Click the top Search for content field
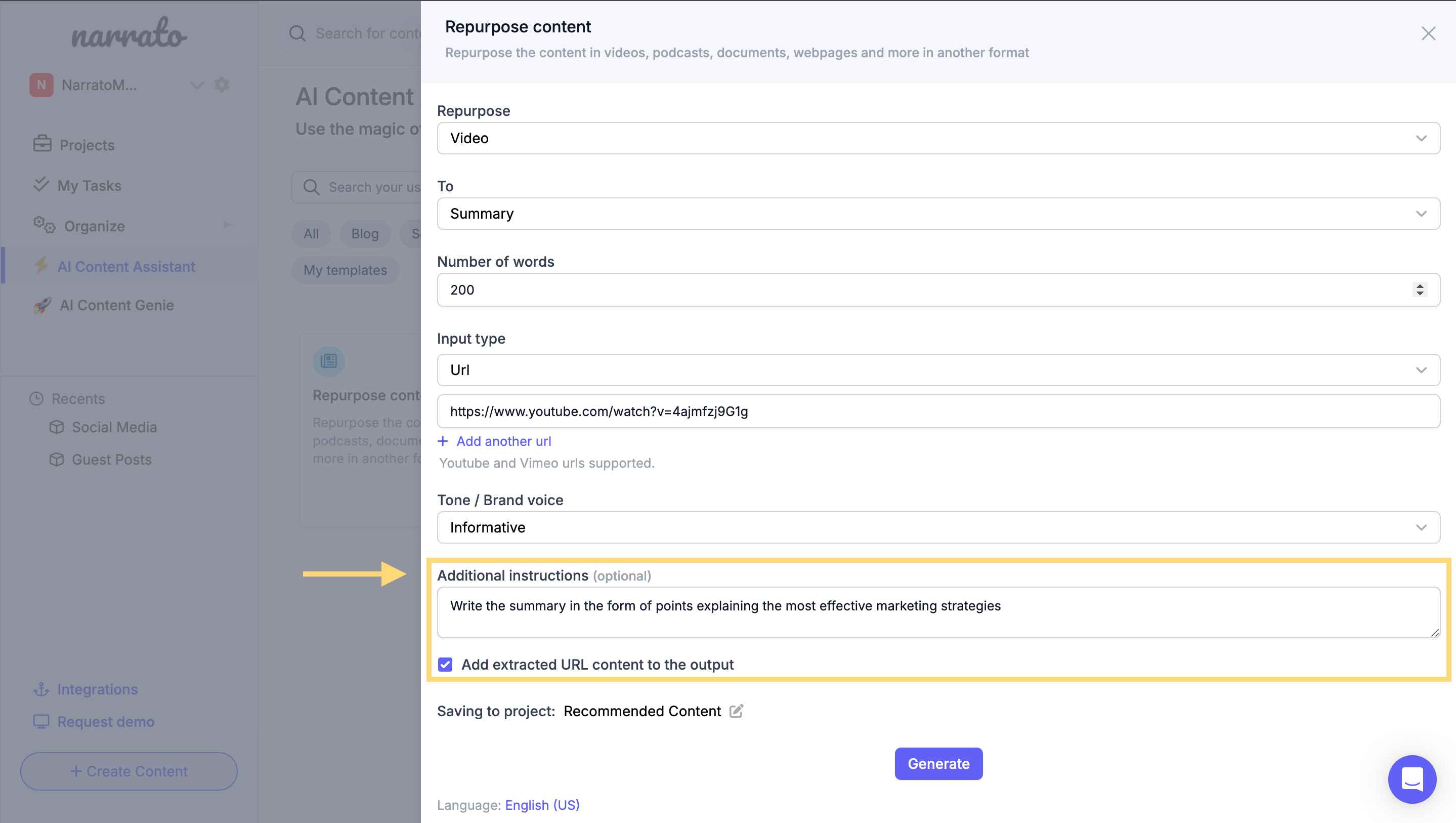Screen dimensions: 1456x823 [367, 33]
